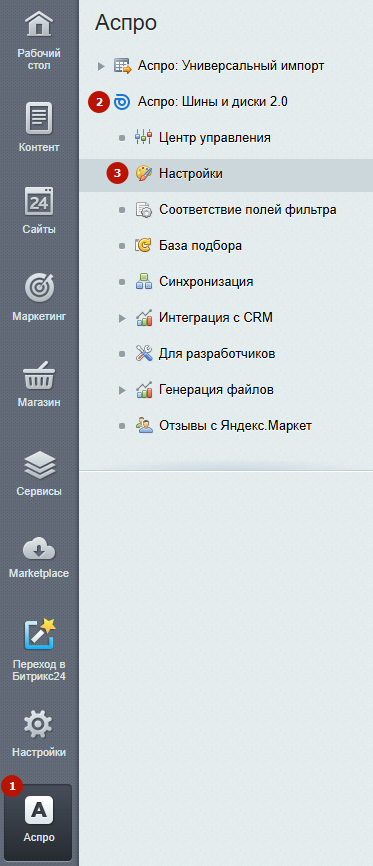Click the Шины и диски spiral icon
Screen dimensions: 373x866
tap(122, 102)
